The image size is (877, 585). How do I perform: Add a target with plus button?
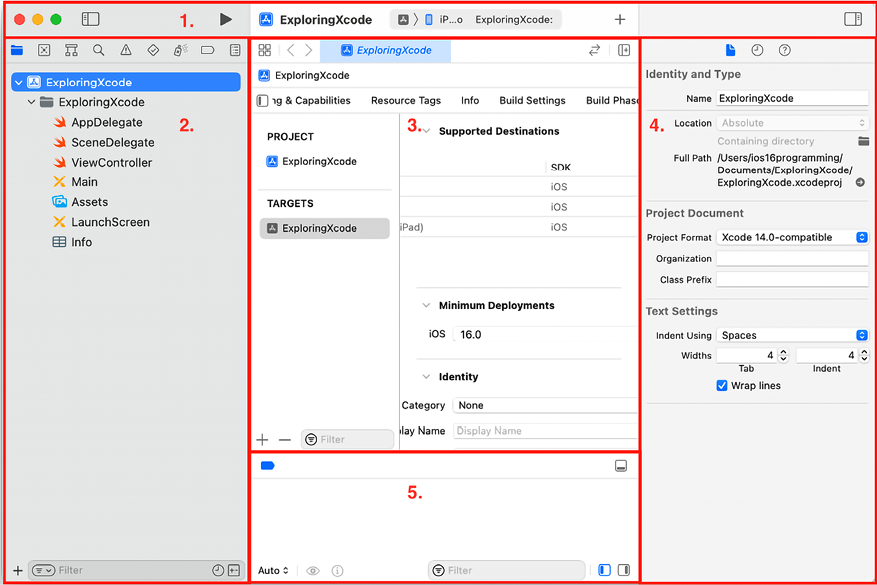click(x=262, y=440)
